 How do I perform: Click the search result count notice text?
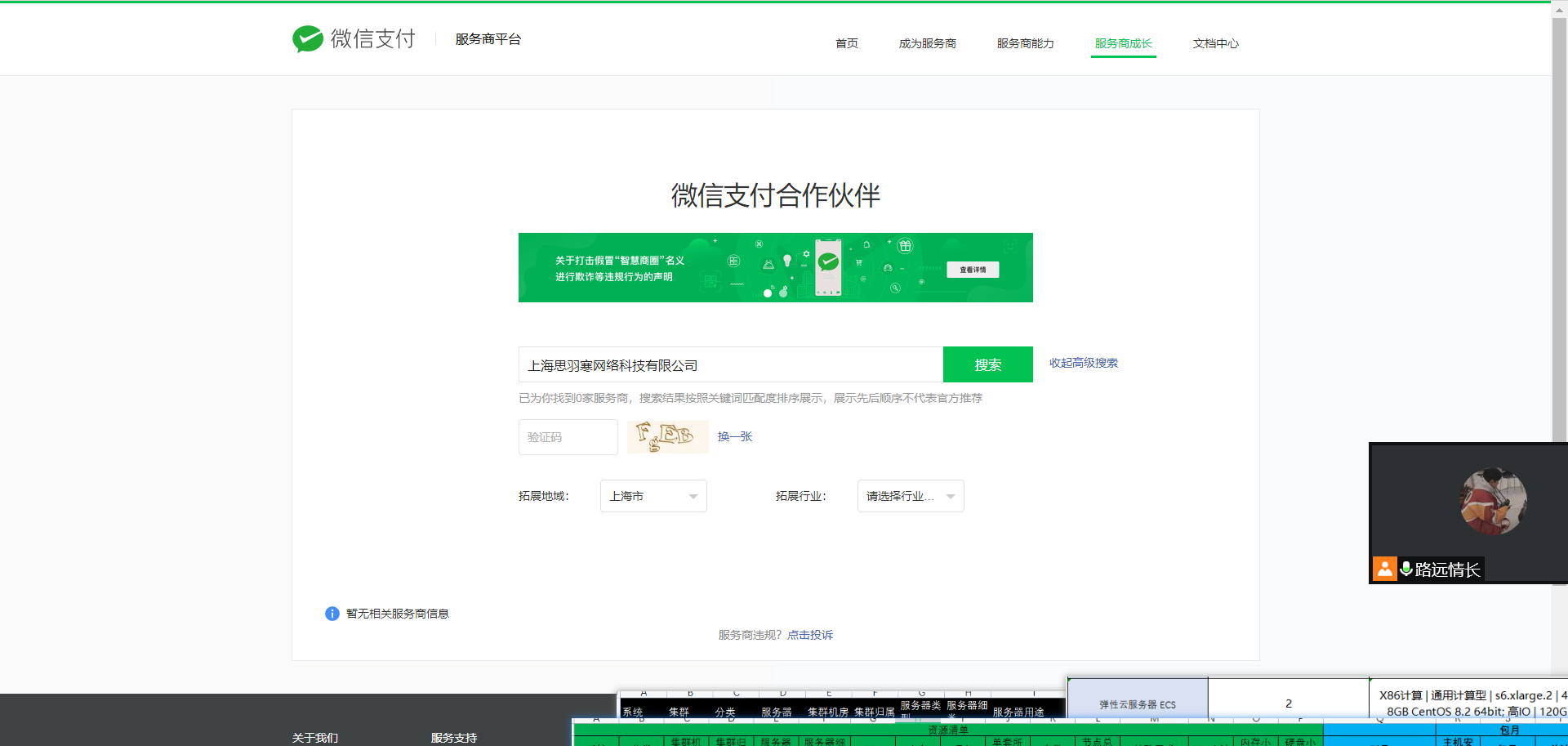(x=751, y=398)
